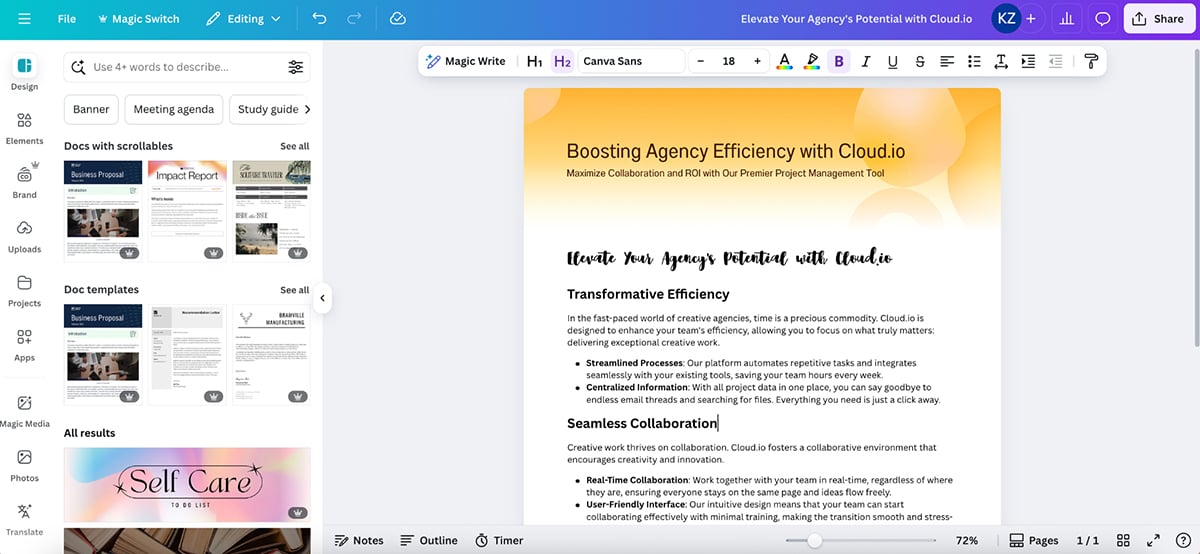The height and width of the screenshot is (554, 1200).
Task: Open the comments icon
Action: tap(1102, 19)
